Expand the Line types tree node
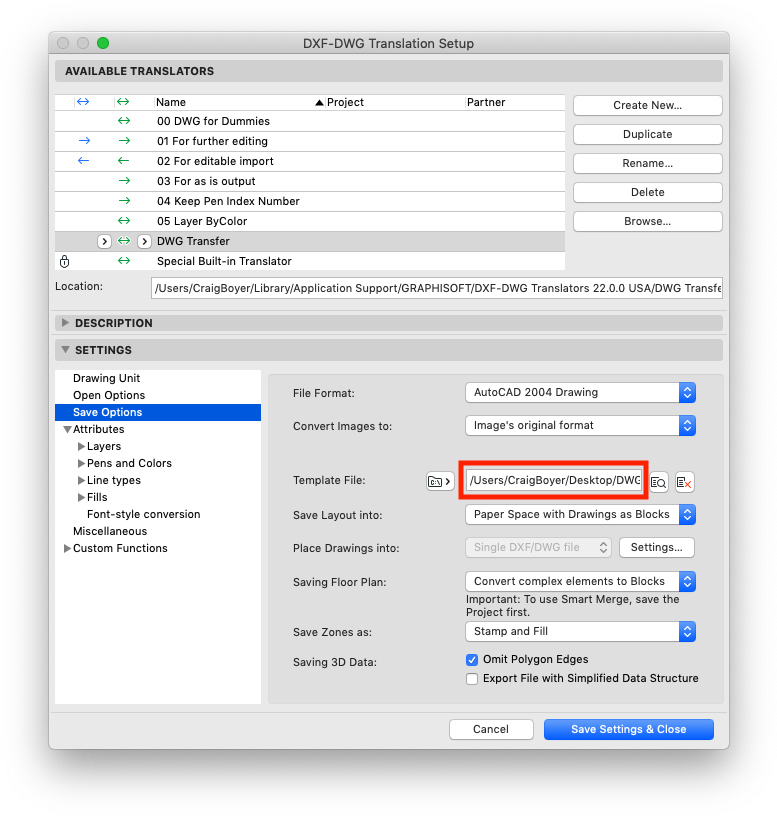Viewport: 777px width, 816px height. pos(81,480)
